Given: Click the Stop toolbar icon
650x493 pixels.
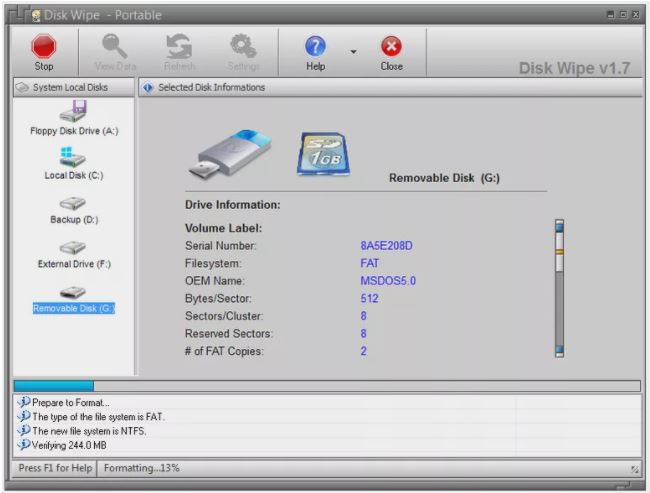Looking at the screenshot, I should [x=44, y=46].
